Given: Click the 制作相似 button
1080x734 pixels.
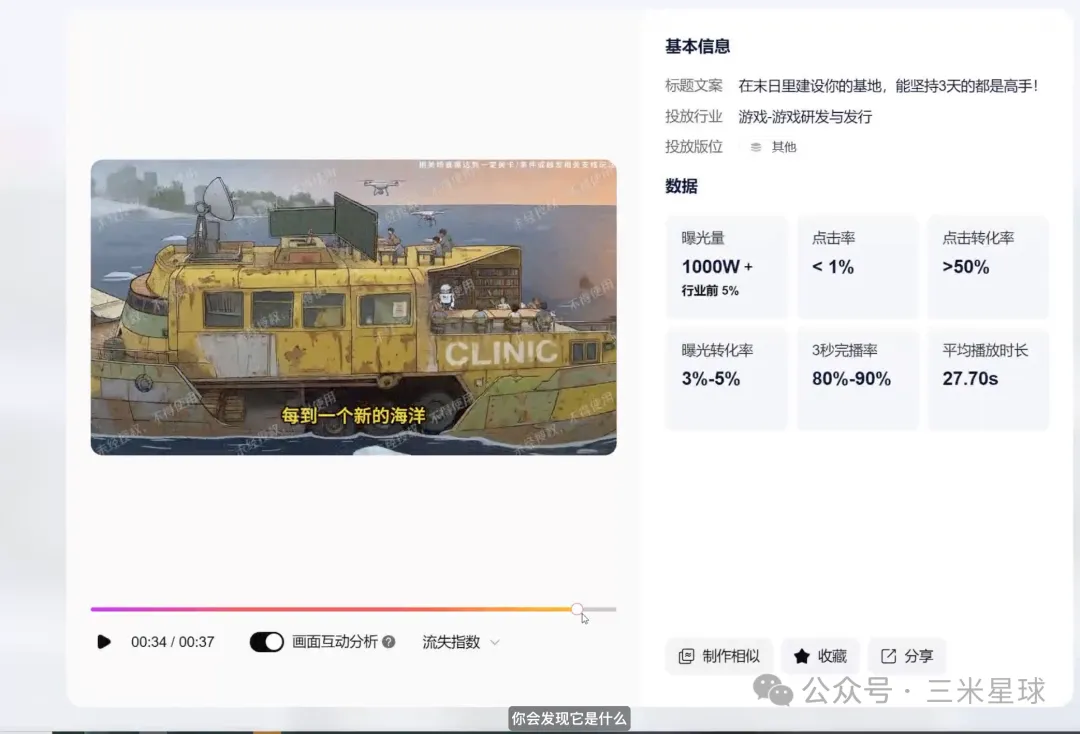Looking at the screenshot, I should pyautogui.click(x=719, y=656).
